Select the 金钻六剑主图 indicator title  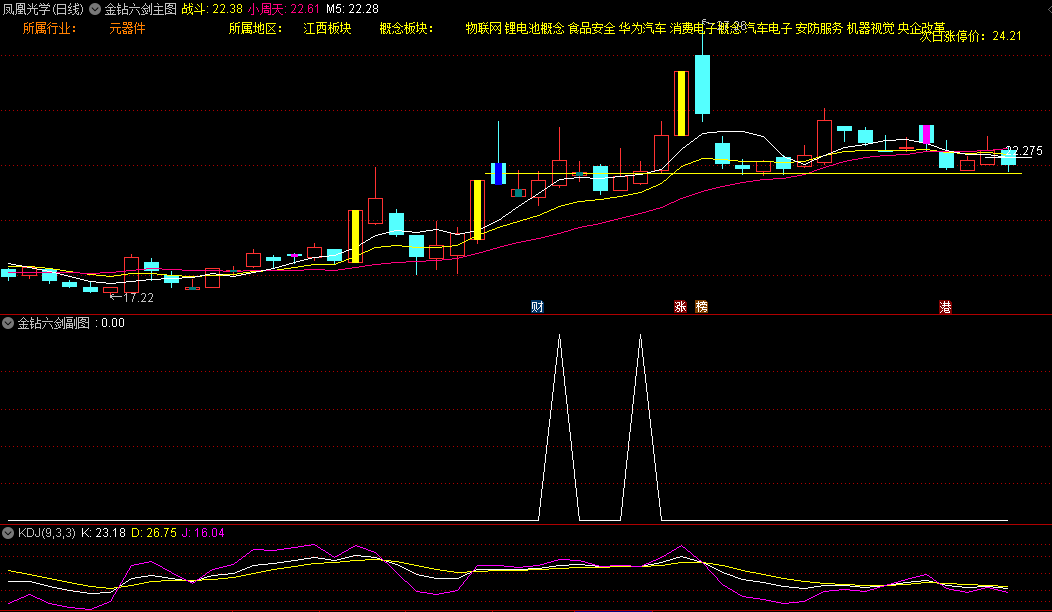pyautogui.click(x=140, y=9)
